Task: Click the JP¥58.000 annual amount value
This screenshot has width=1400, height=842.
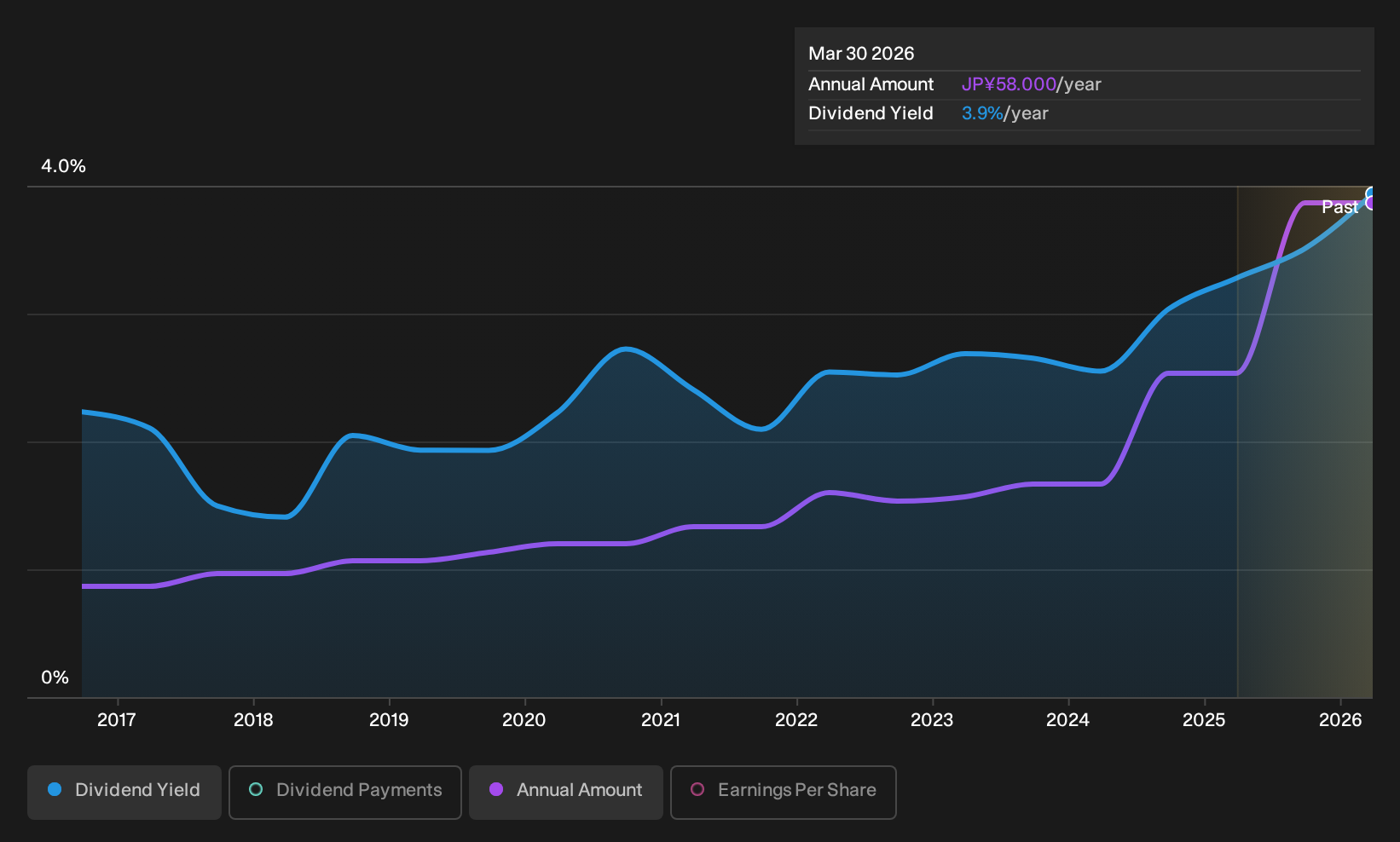Action: 1009,84
